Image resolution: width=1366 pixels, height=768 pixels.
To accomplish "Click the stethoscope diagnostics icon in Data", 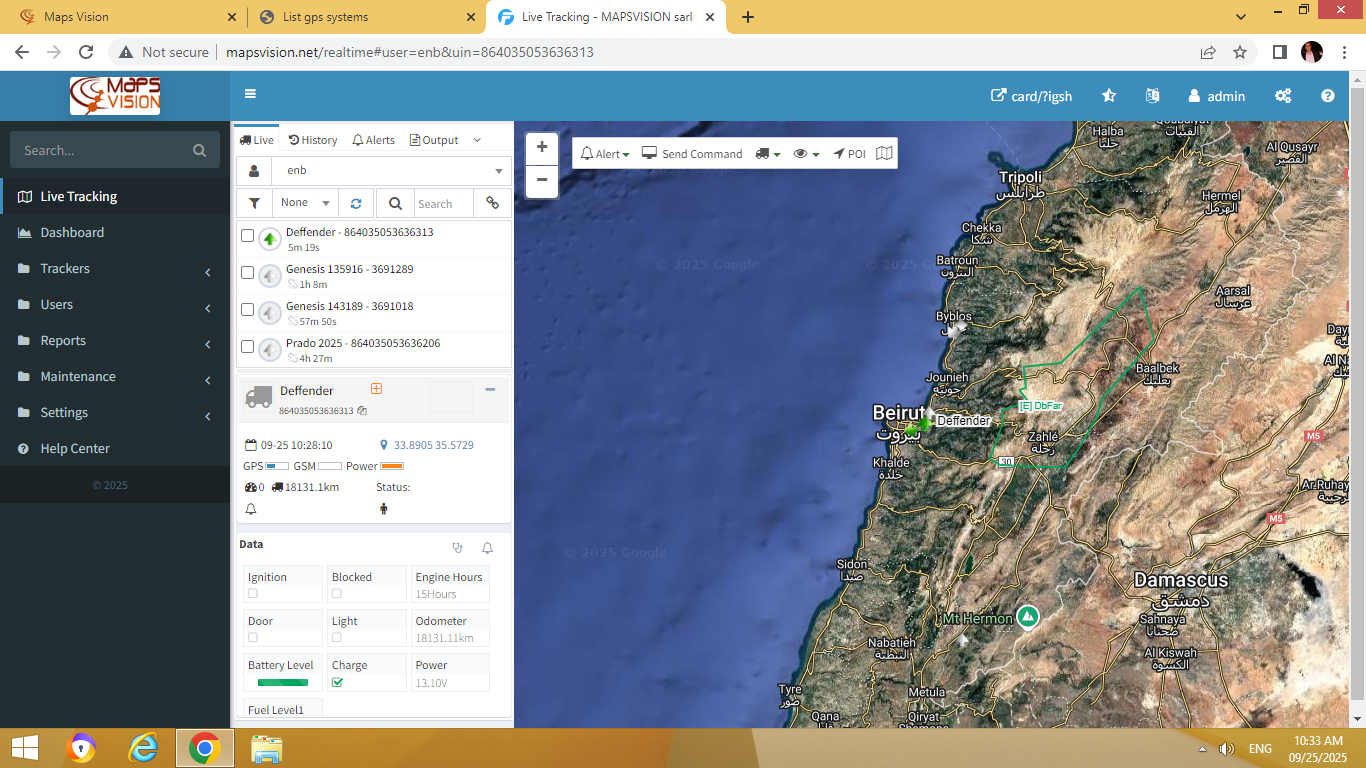I will coord(458,548).
